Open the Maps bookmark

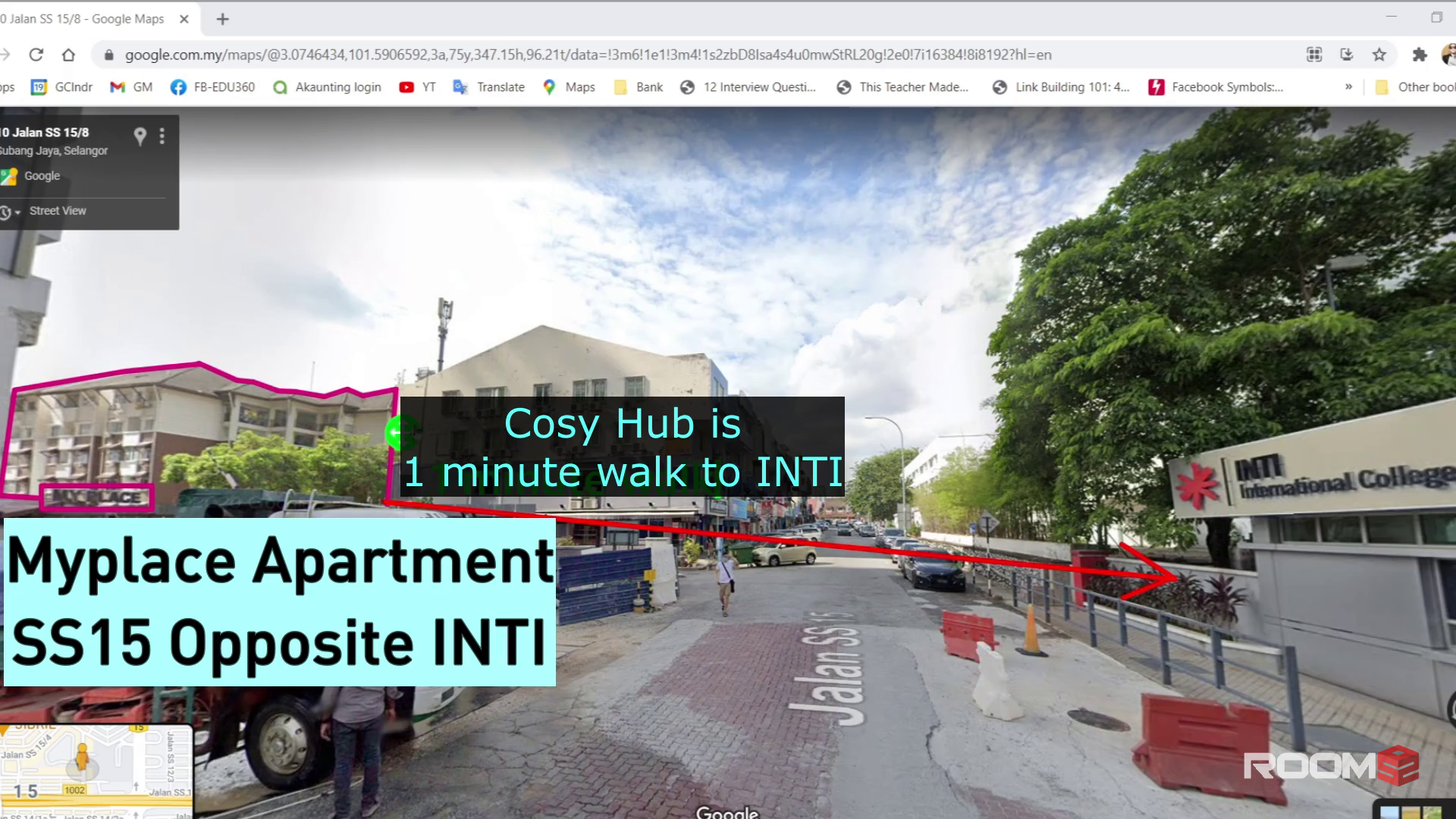(569, 87)
